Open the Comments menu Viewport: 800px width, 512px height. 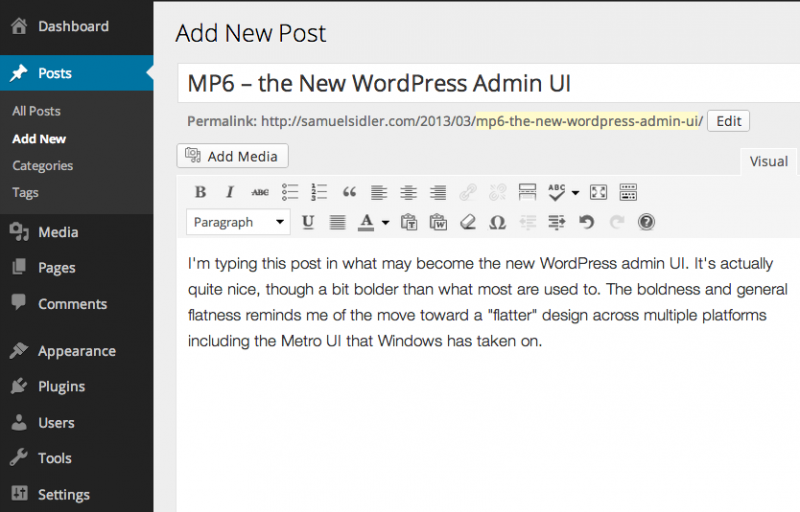pos(77,304)
